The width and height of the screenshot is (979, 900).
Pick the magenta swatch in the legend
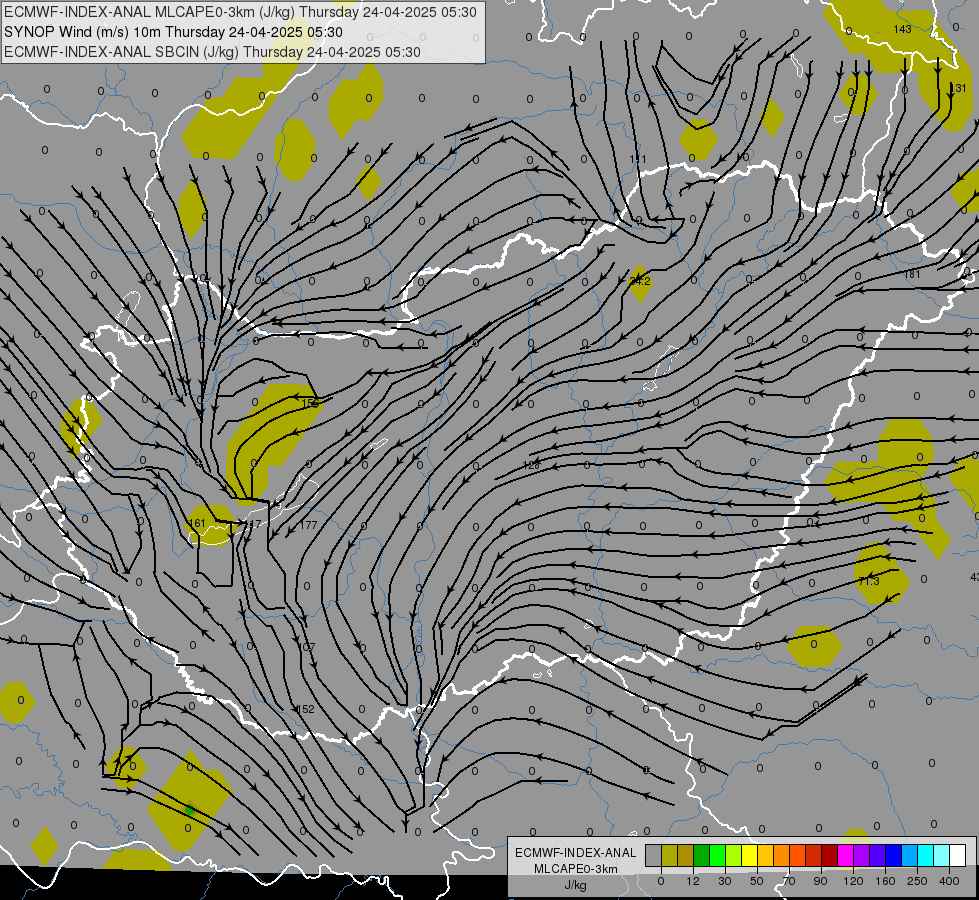pos(845,855)
